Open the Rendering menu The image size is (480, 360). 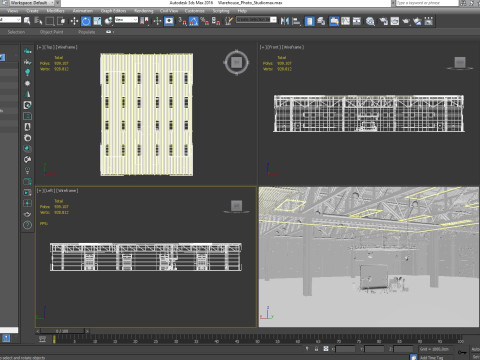pyautogui.click(x=144, y=11)
